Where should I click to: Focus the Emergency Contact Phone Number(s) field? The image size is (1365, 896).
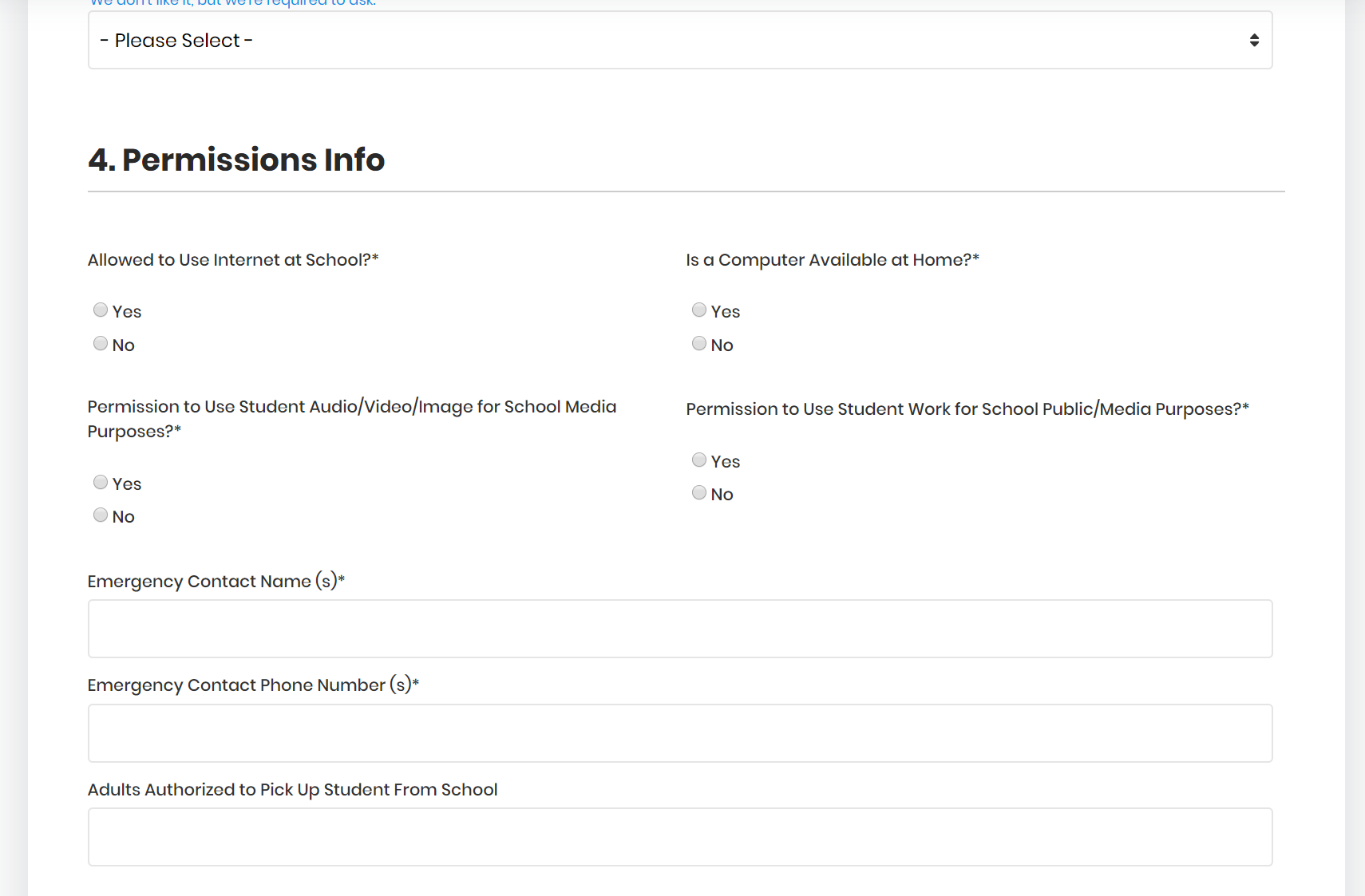click(x=680, y=732)
